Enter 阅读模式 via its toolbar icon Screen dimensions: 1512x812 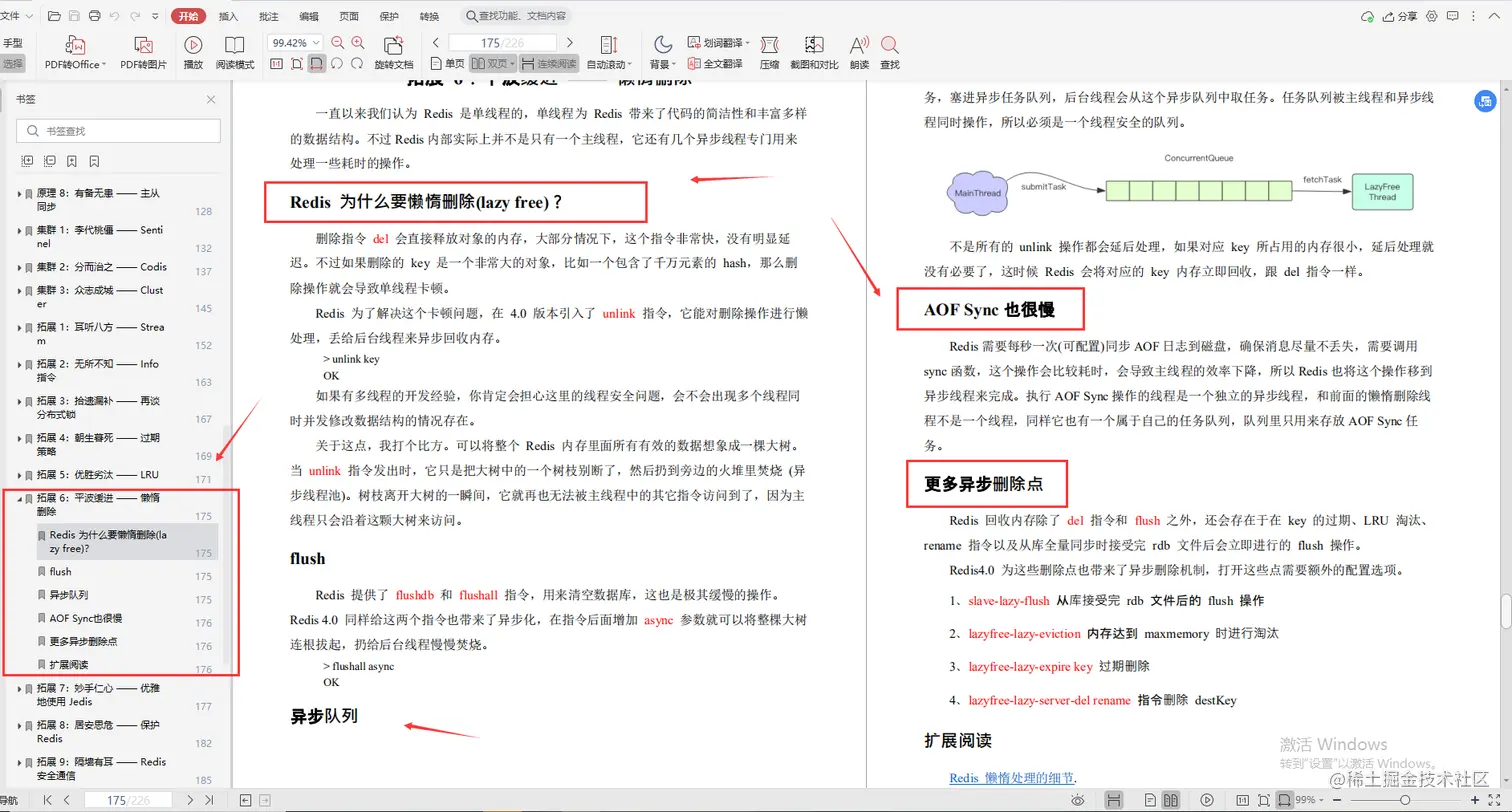(235, 48)
